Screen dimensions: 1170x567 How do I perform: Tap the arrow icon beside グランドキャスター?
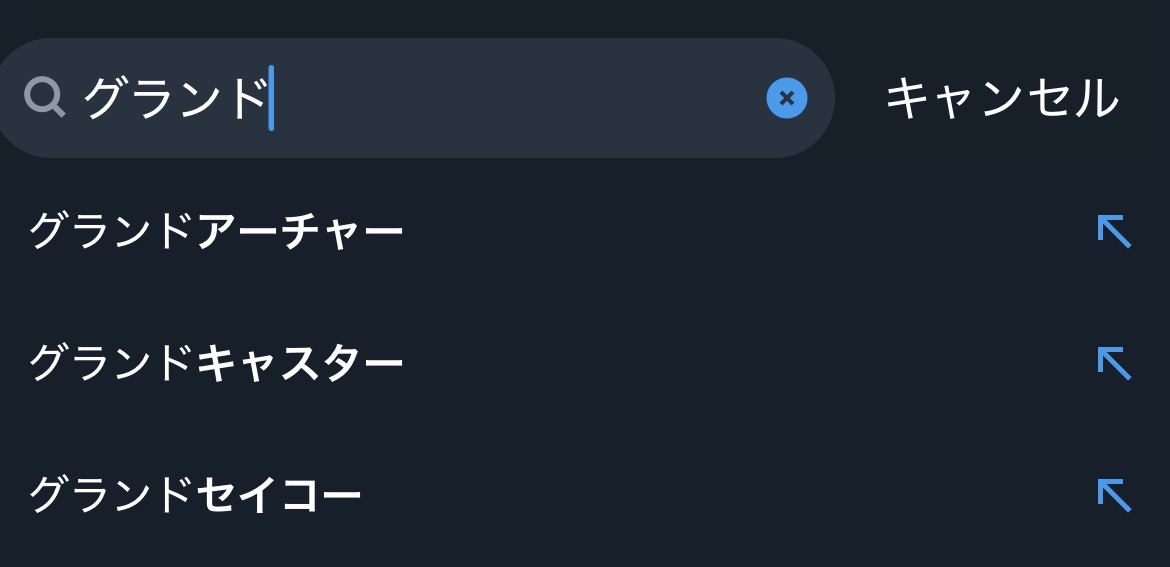(x=1114, y=362)
